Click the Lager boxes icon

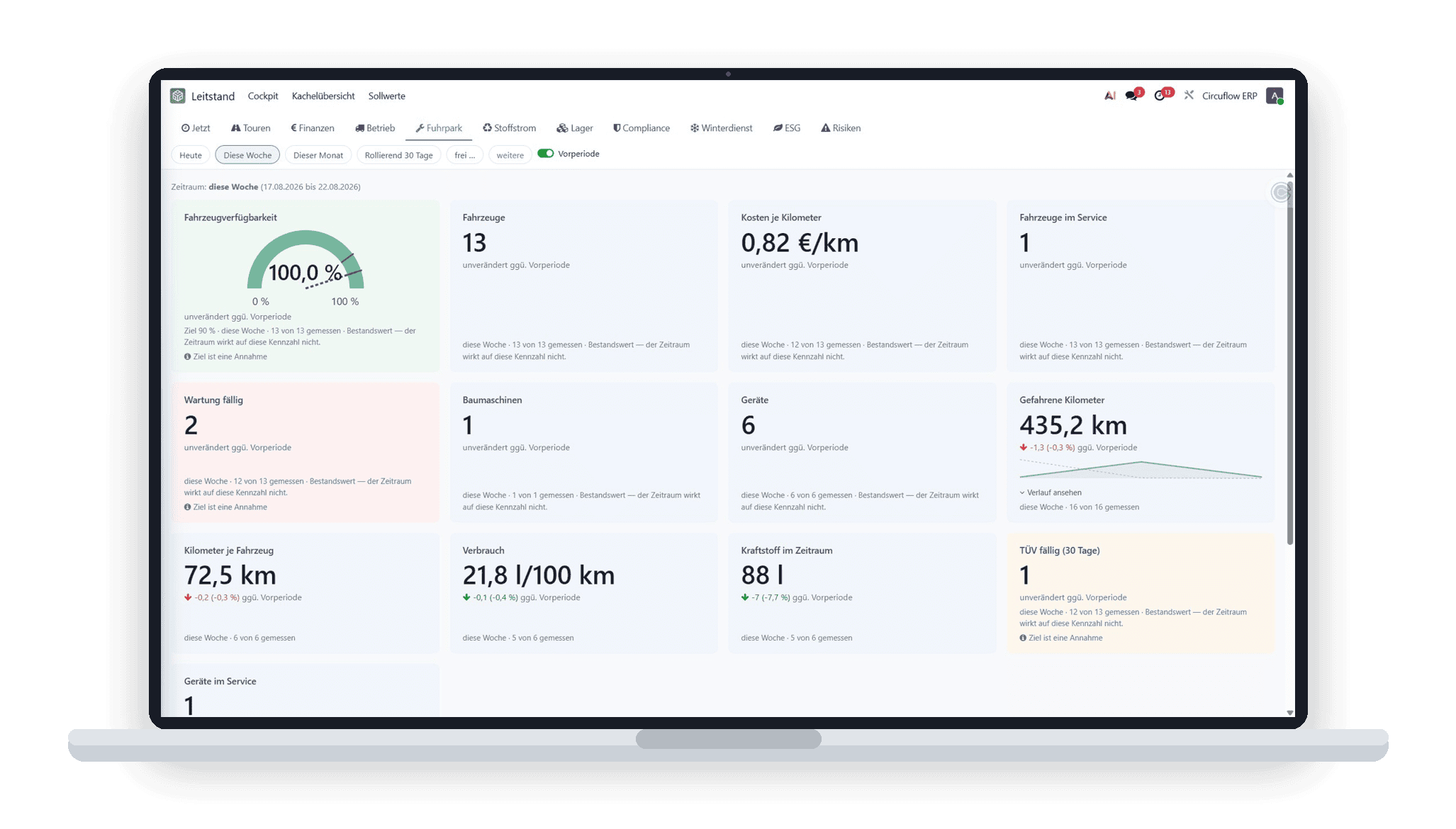tap(562, 128)
